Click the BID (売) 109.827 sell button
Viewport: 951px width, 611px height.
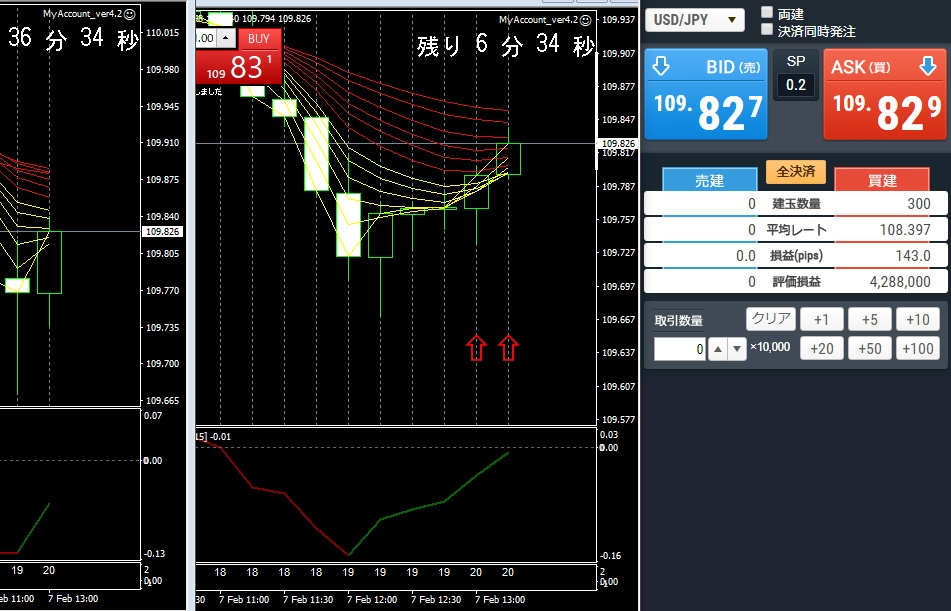click(706, 95)
